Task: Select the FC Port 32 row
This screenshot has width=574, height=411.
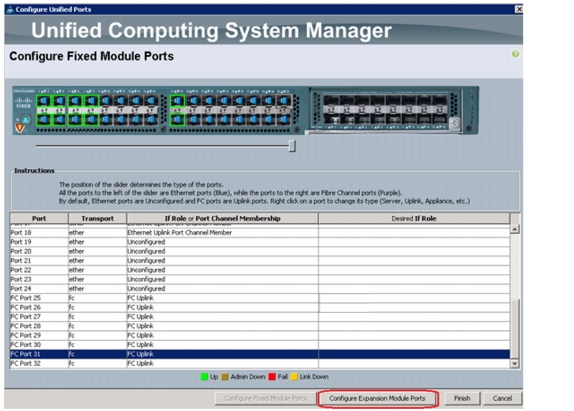Action: 260,363
